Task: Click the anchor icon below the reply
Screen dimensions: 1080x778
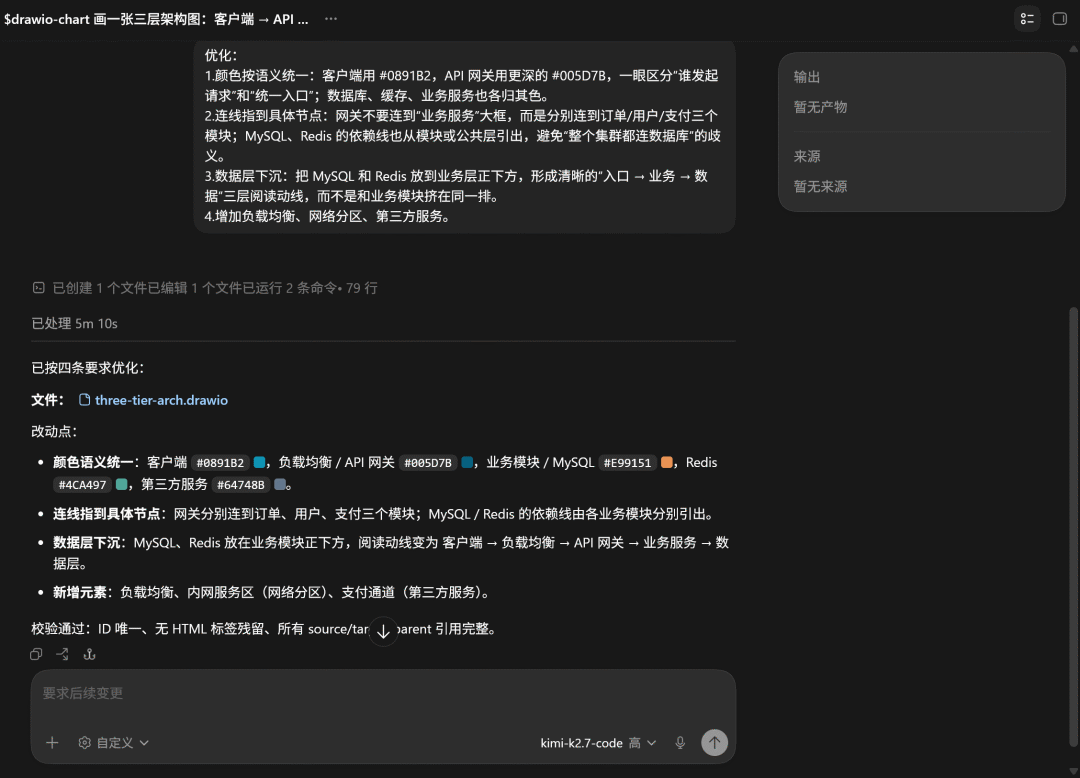Action: coord(90,654)
